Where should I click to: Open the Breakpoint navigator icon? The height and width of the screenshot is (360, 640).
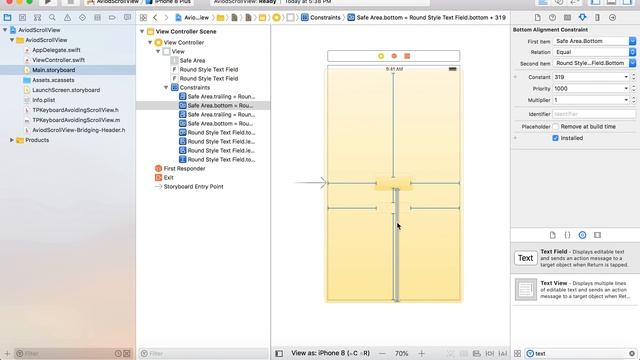coord(112,18)
